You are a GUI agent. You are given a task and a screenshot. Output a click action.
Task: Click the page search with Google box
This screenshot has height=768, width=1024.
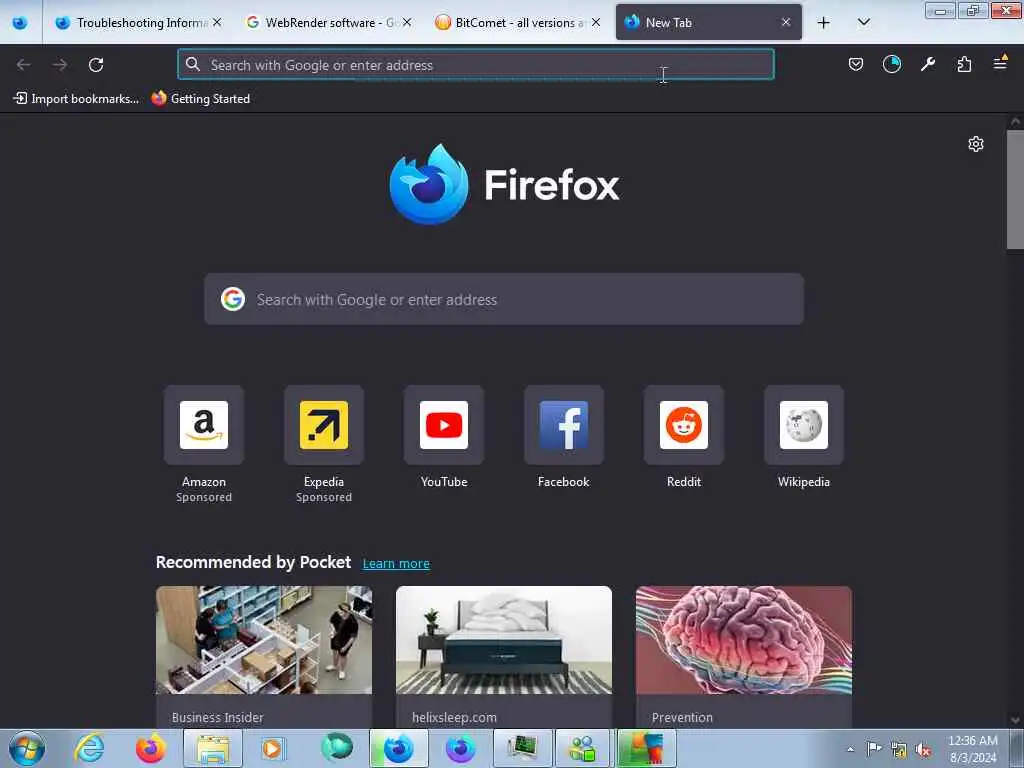(x=504, y=299)
